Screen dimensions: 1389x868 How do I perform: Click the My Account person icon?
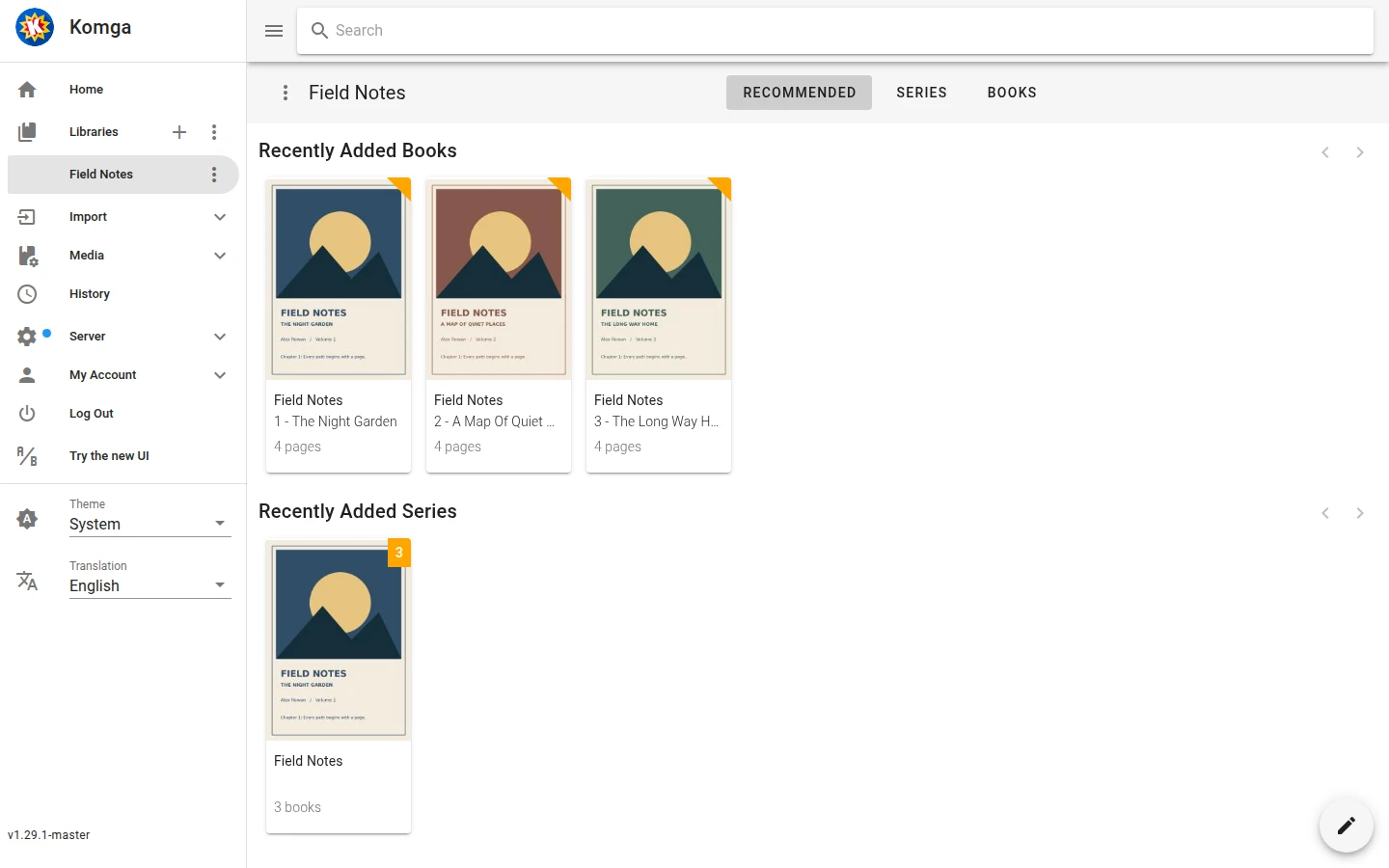pyautogui.click(x=27, y=375)
